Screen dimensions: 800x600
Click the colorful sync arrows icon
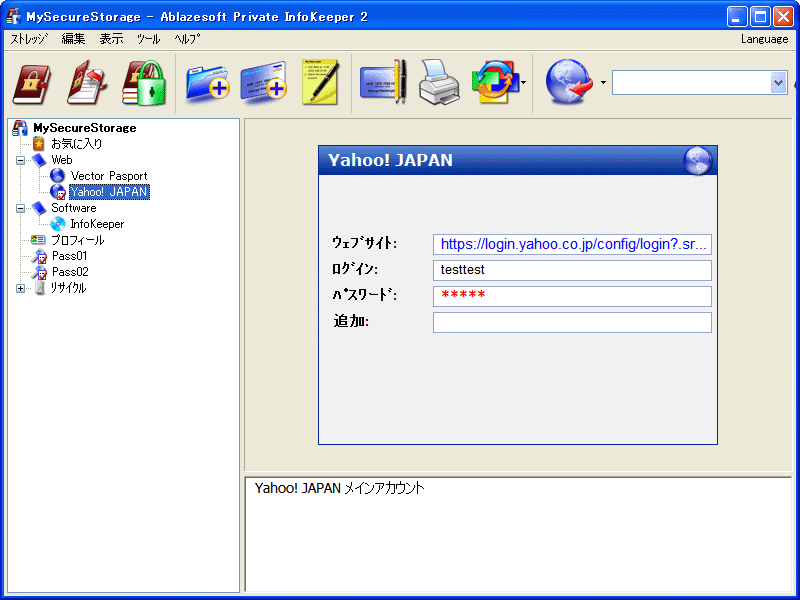point(495,82)
